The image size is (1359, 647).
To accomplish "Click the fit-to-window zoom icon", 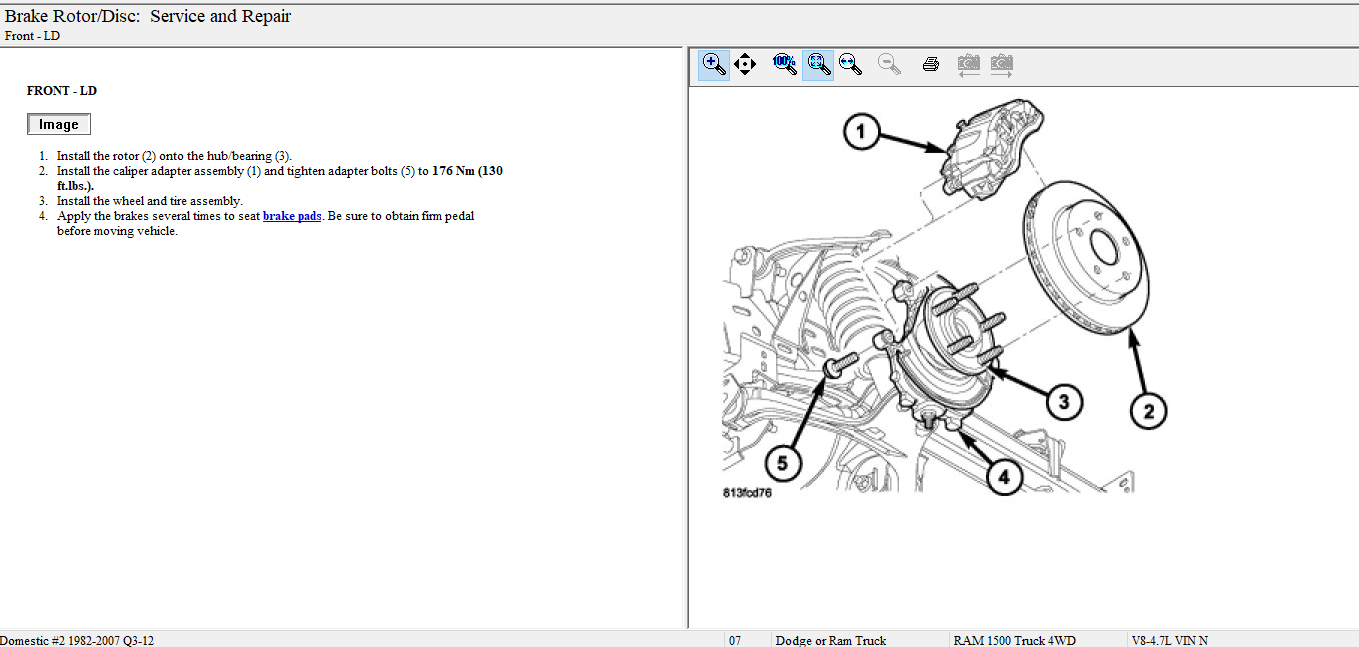I will (818, 65).
